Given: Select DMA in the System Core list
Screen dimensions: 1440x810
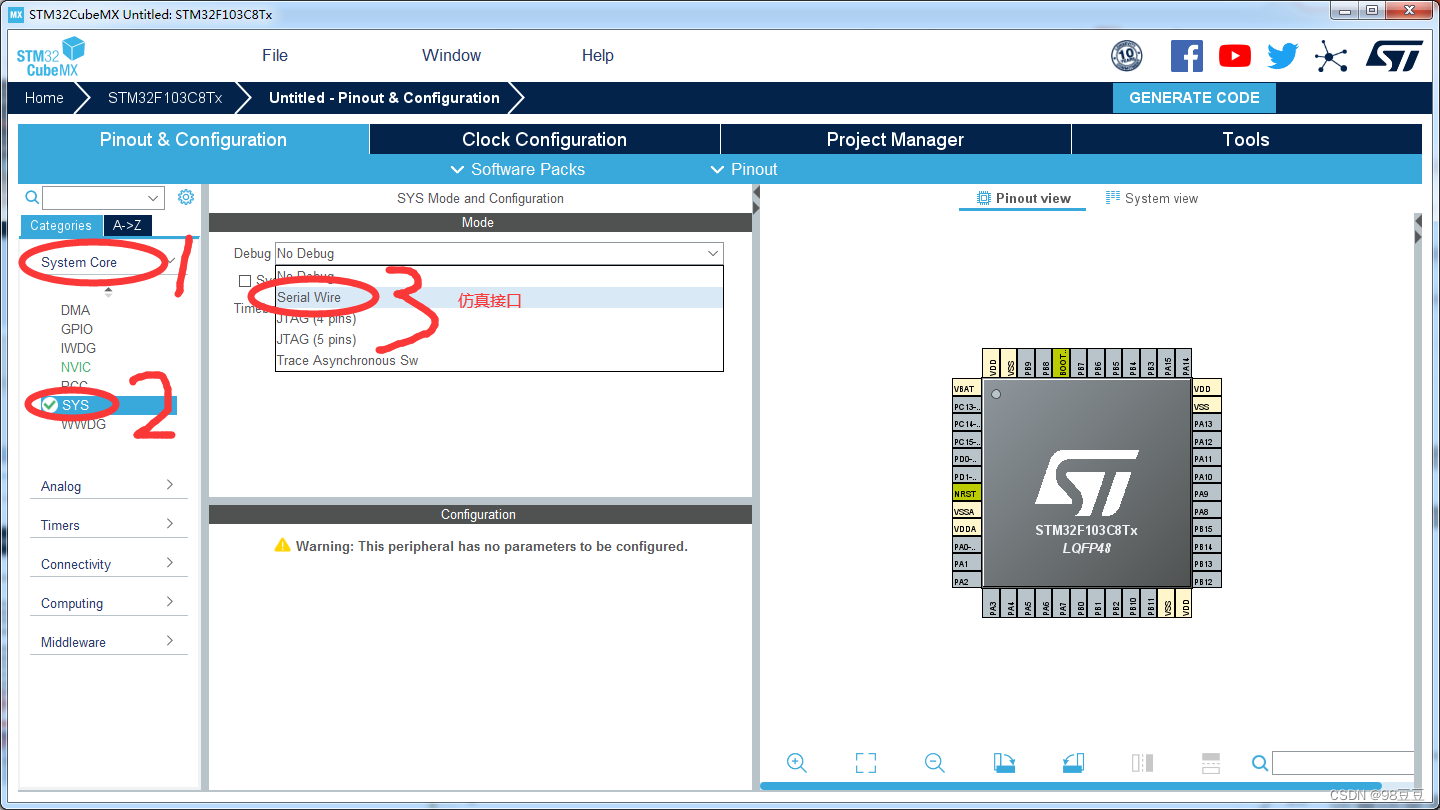Looking at the screenshot, I should [75, 310].
